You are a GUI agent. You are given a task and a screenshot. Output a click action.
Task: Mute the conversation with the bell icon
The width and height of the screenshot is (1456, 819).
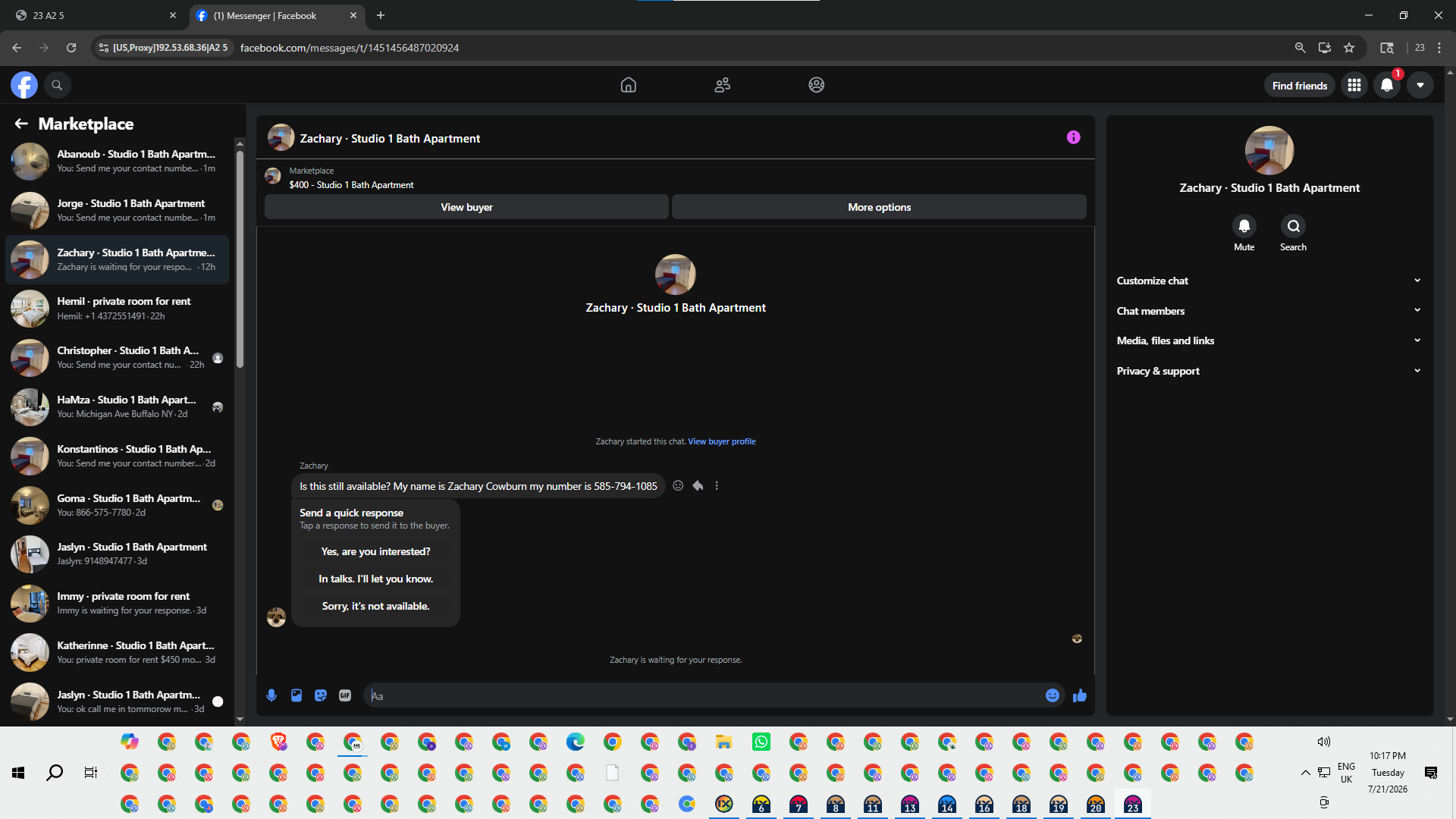click(1244, 226)
